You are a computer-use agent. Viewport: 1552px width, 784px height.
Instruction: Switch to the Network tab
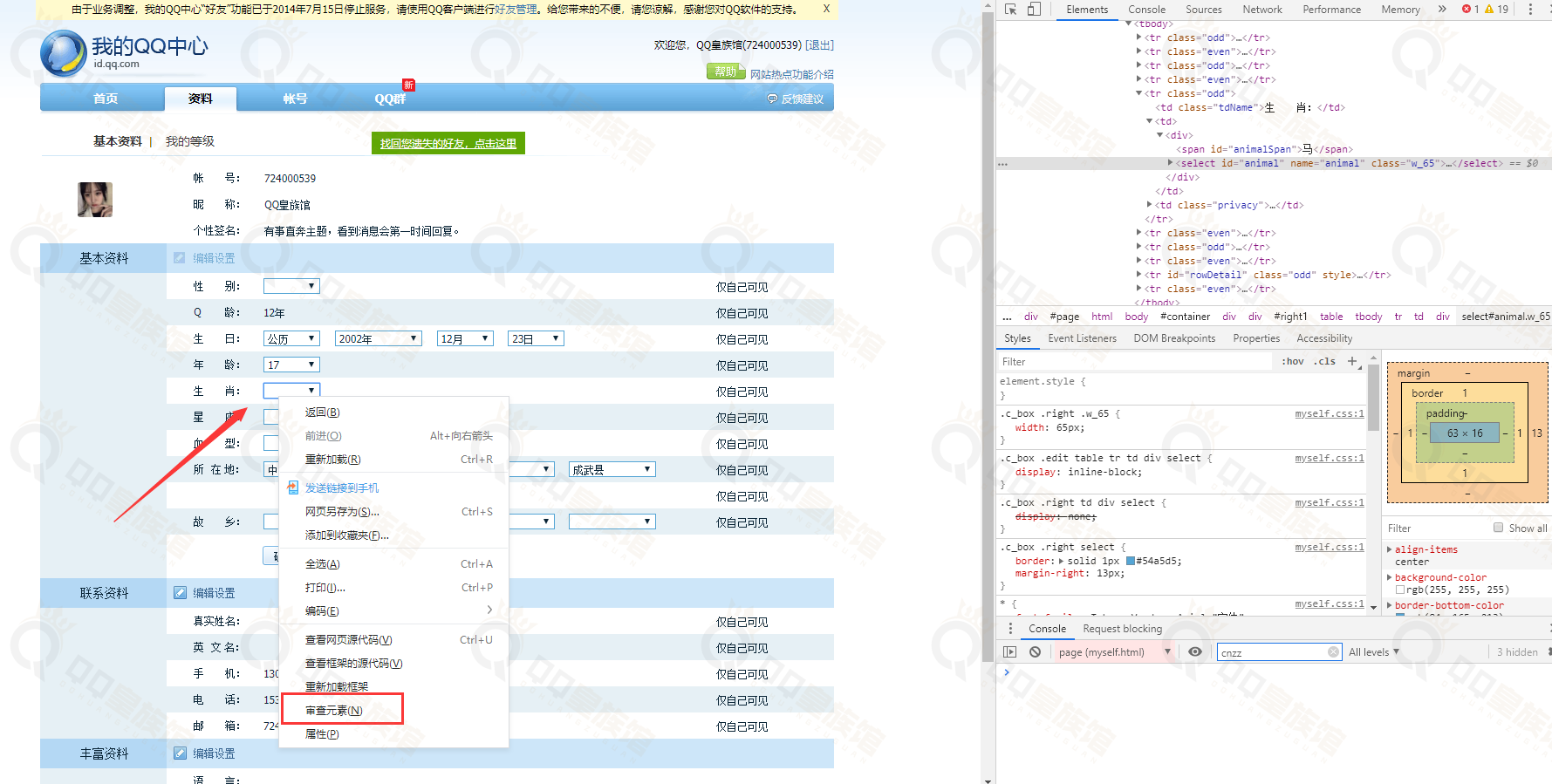(1261, 10)
